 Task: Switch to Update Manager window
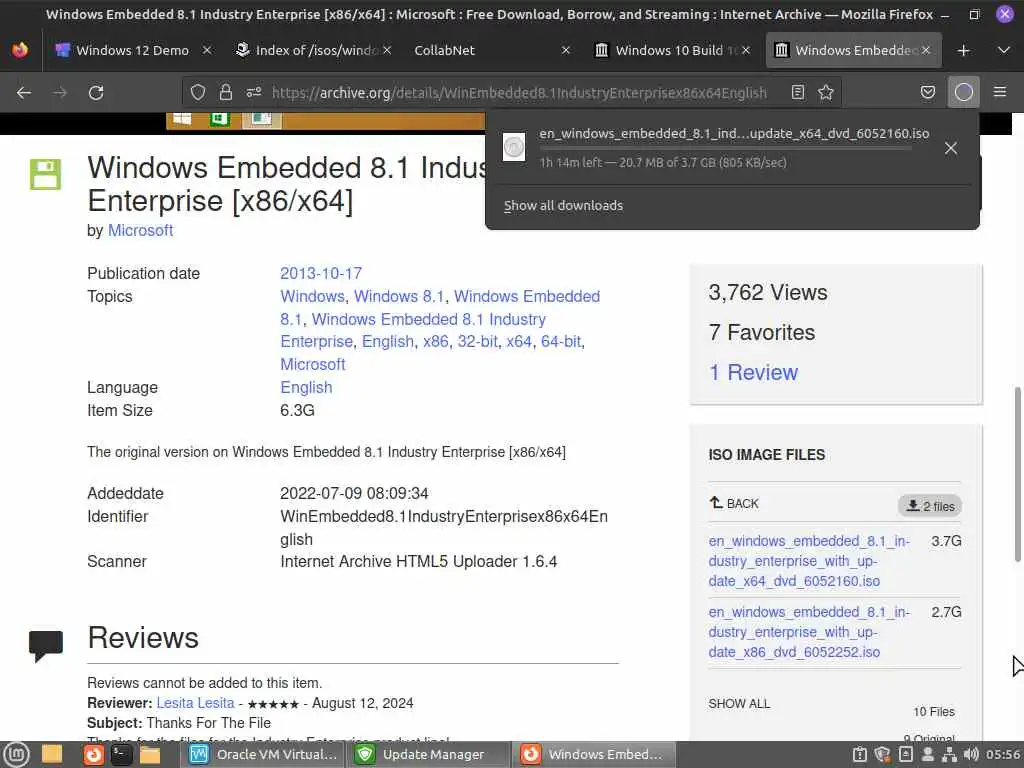tap(428, 755)
